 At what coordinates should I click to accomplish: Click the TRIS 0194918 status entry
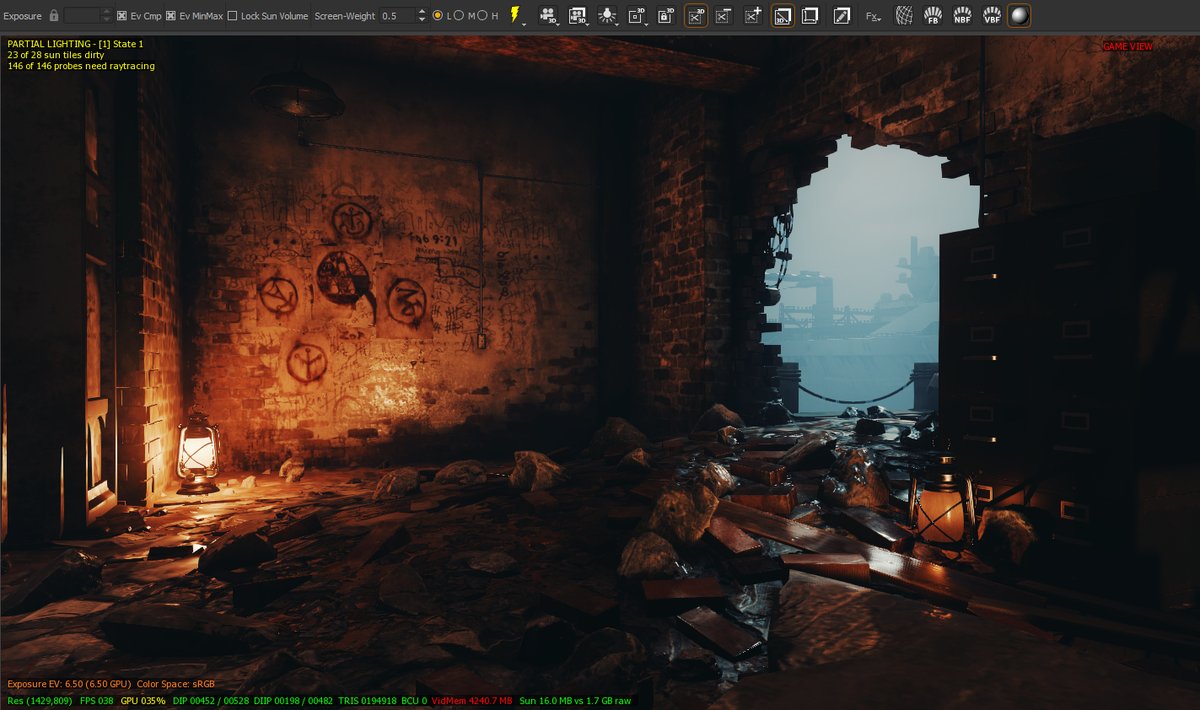pyautogui.click(x=367, y=700)
